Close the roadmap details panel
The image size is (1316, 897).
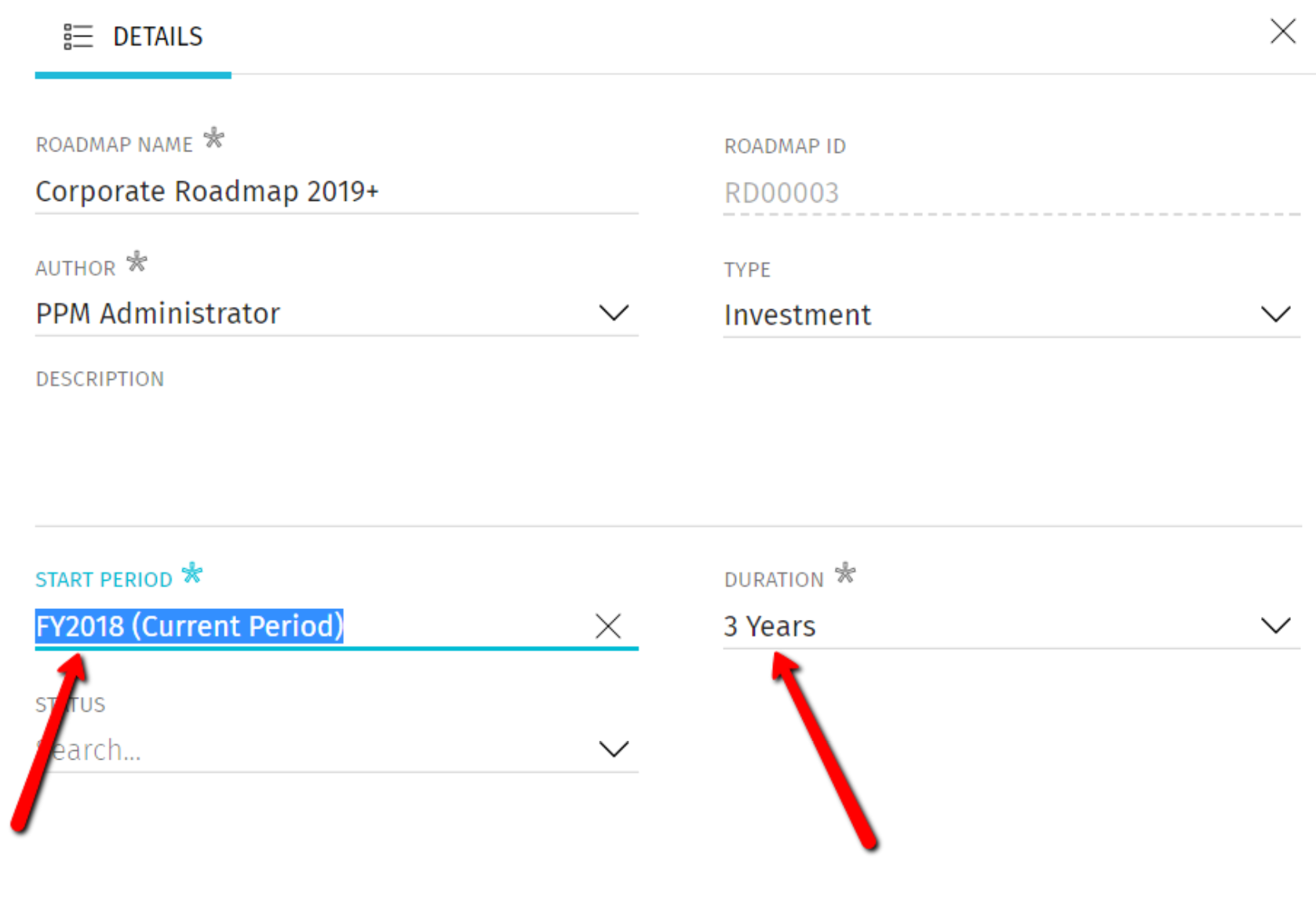[x=1282, y=31]
